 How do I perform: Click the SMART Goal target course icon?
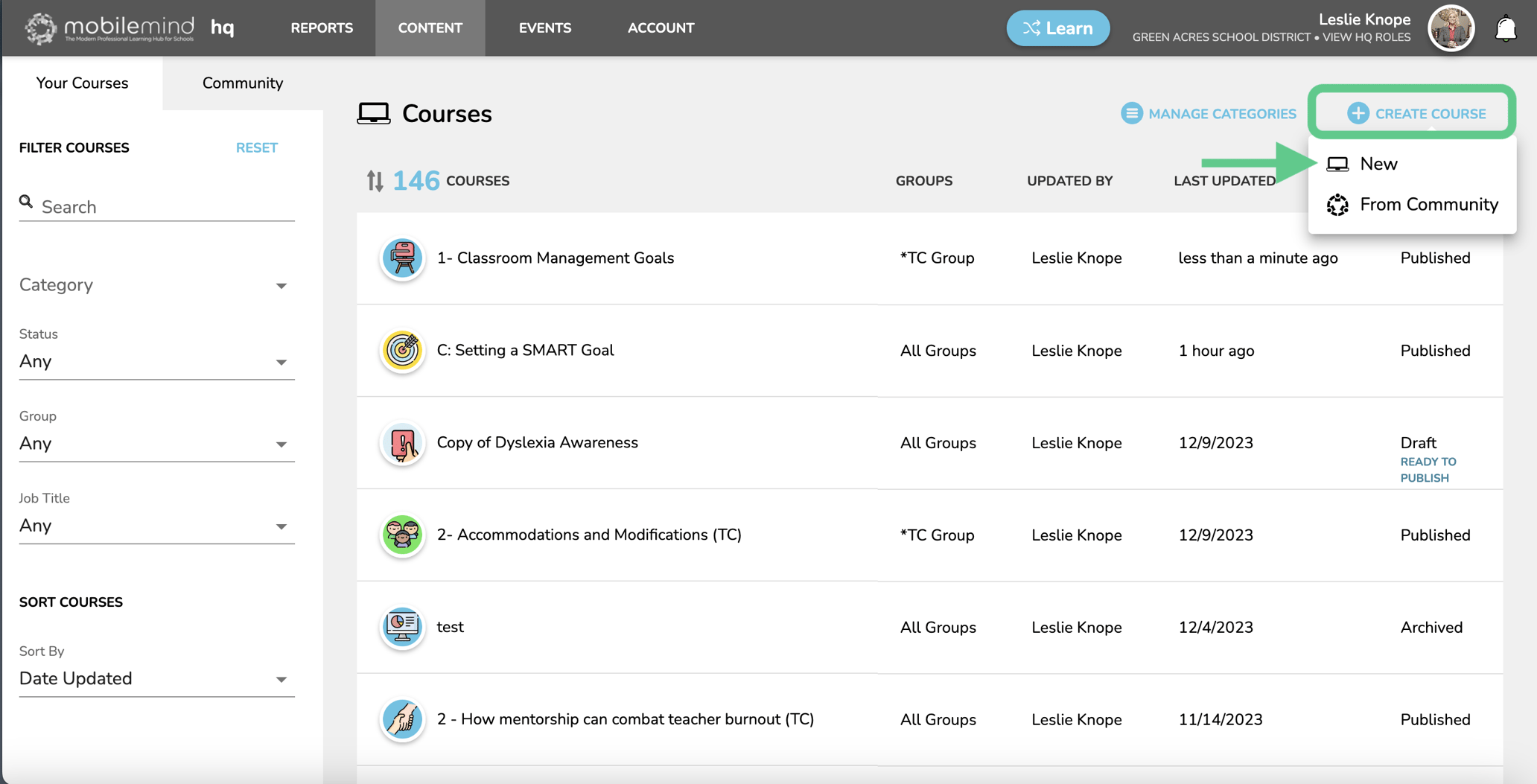[402, 351]
